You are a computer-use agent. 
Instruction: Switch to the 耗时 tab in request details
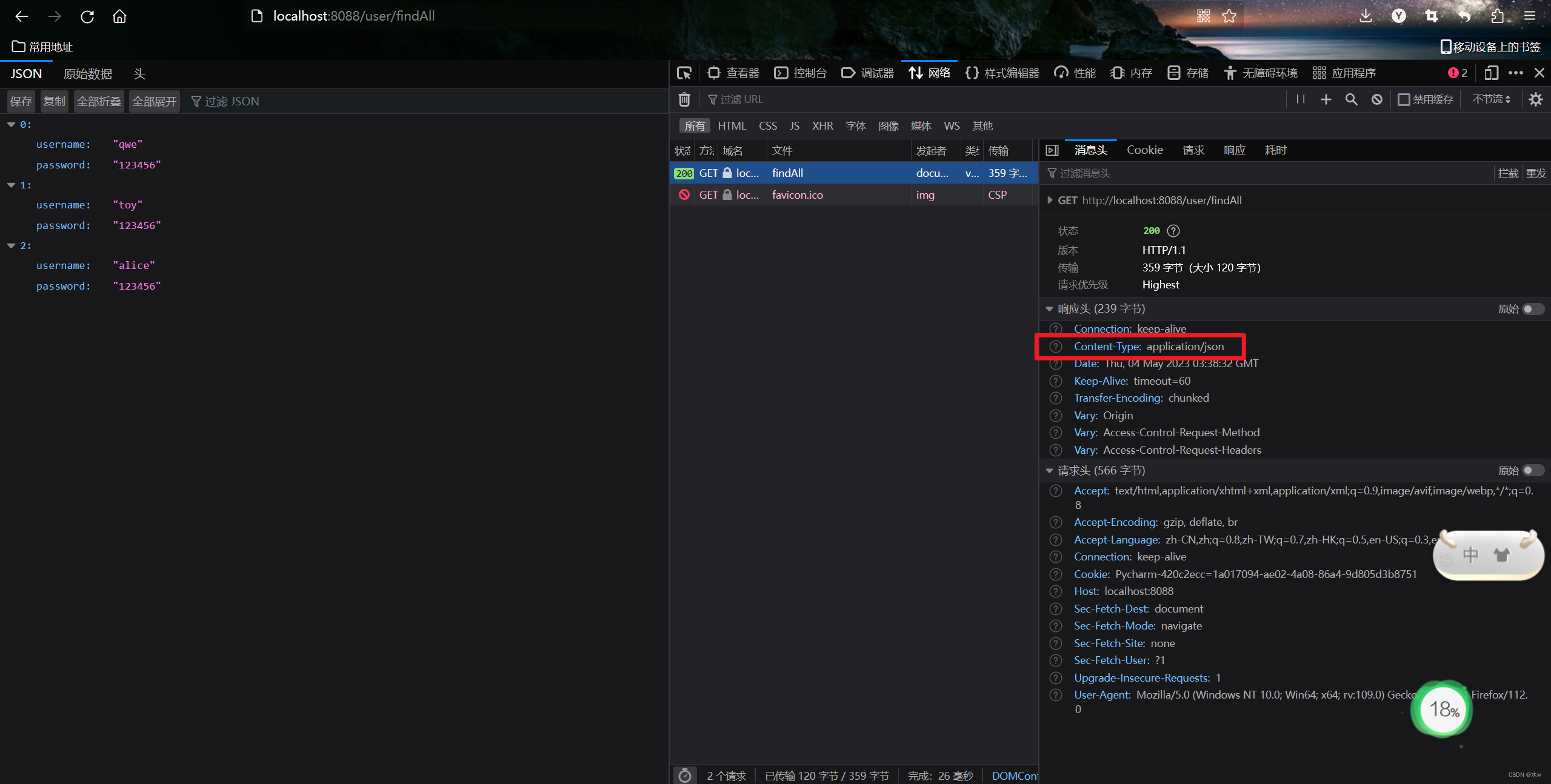point(1275,150)
